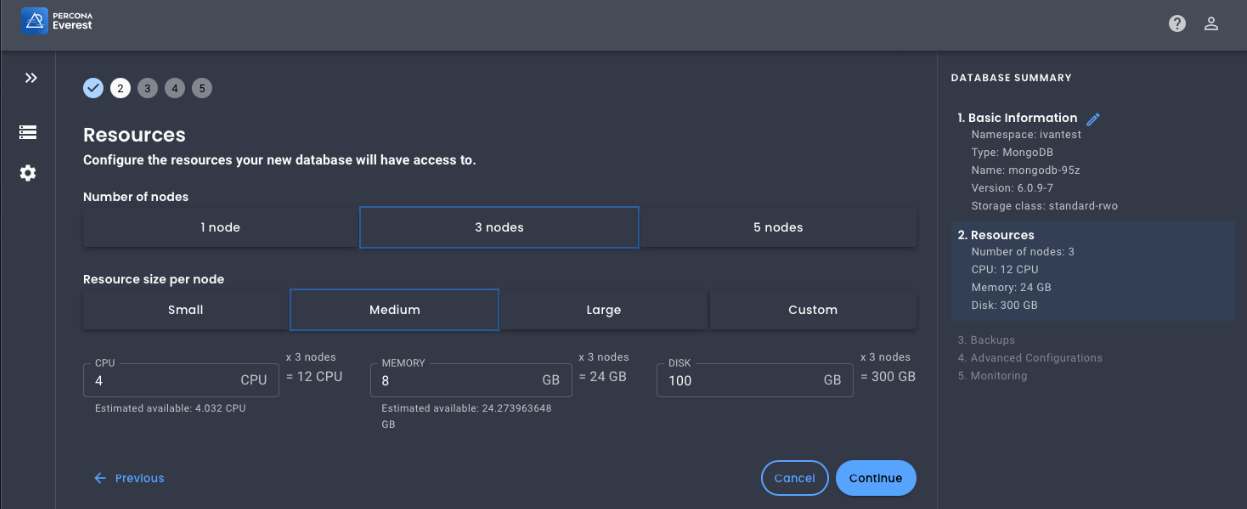Expand the sidebar with double chevron
The height and width of the screenshot is (509, 1247).
(30, 78)
